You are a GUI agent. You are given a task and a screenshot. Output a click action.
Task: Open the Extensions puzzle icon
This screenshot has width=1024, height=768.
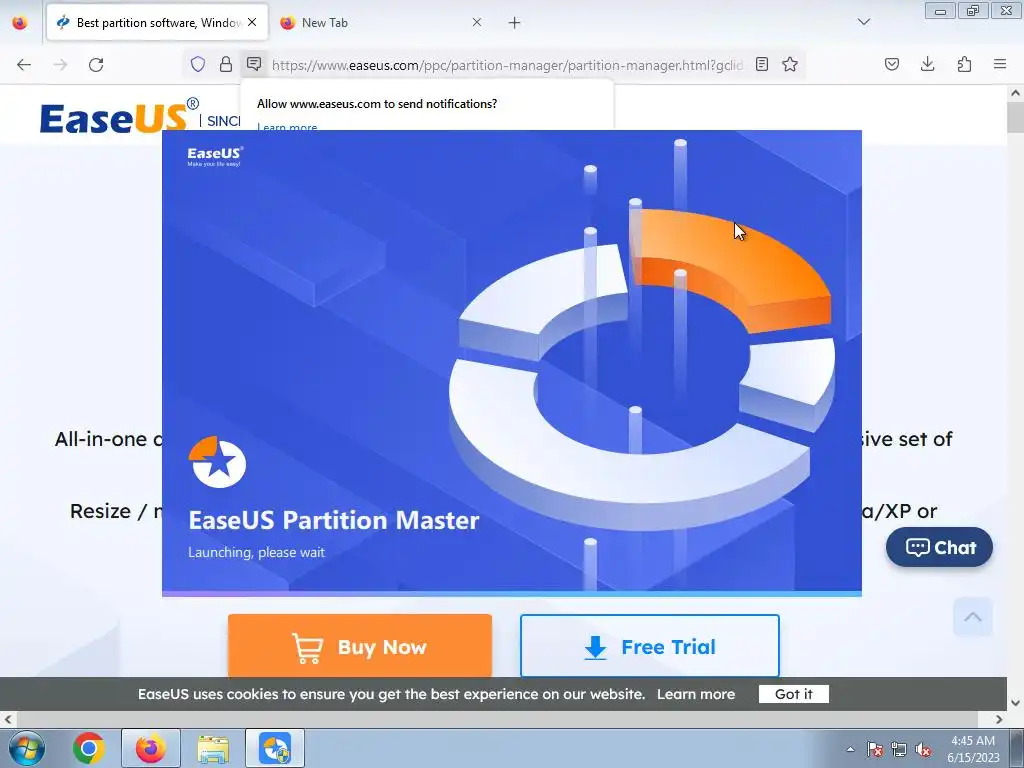click(964, 64)
